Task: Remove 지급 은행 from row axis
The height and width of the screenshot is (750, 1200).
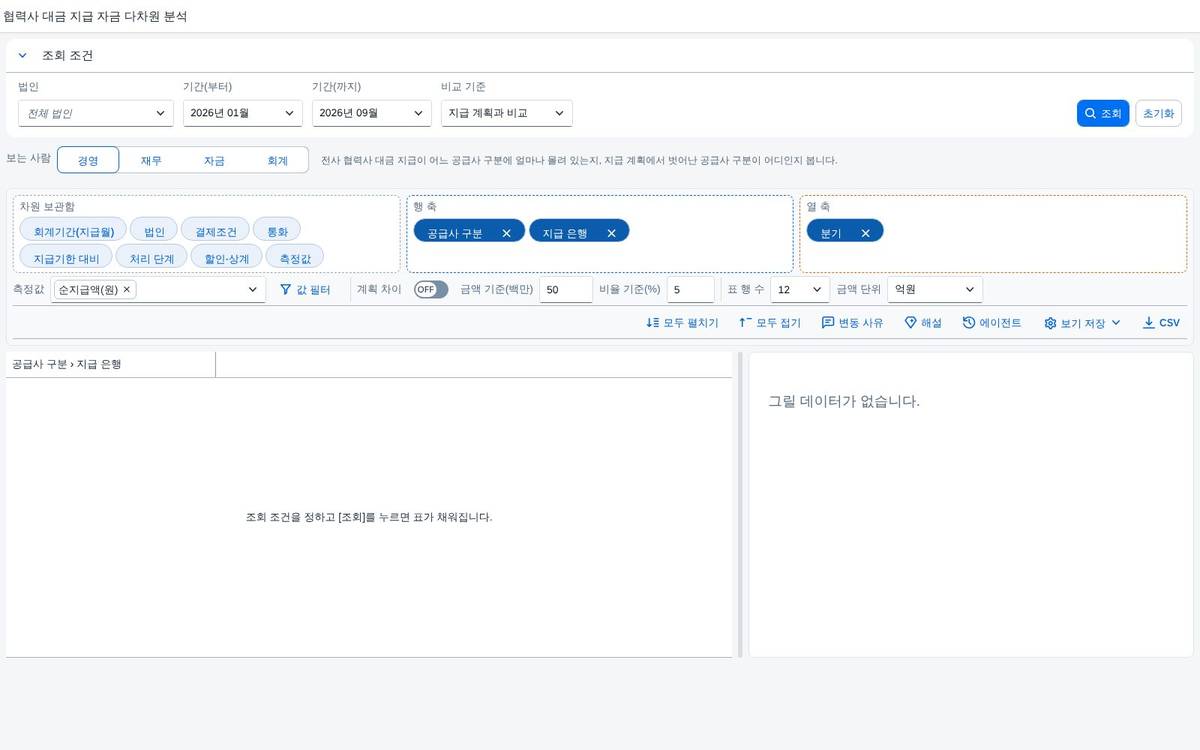Action: pyautogui.click(x=611, y=233)
